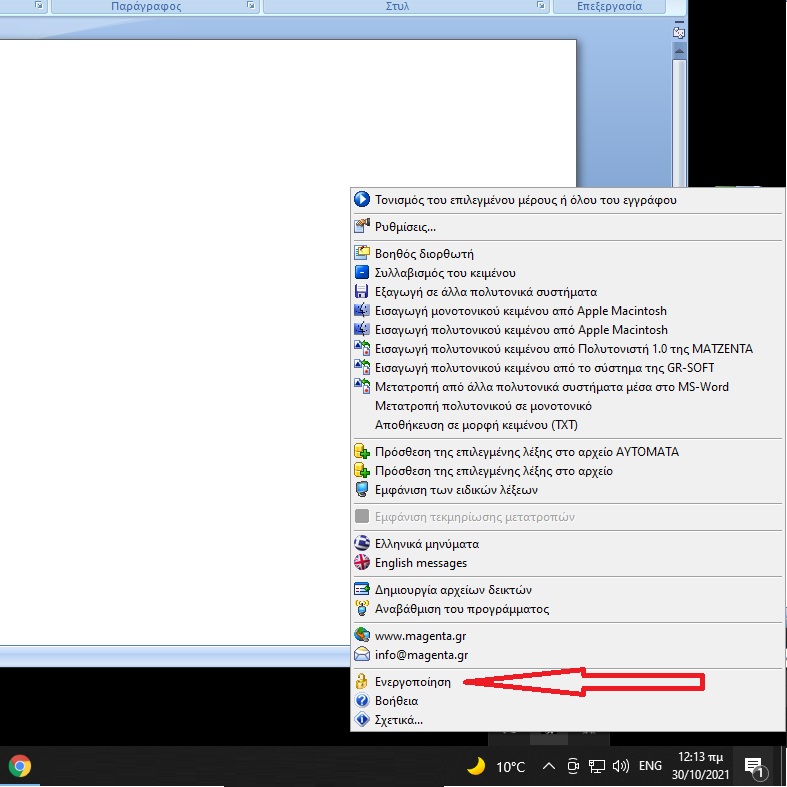Screen dimensions: 787x787
Task: Switch to Ελληνικά μηνύματα language
Action: point(426,544)
